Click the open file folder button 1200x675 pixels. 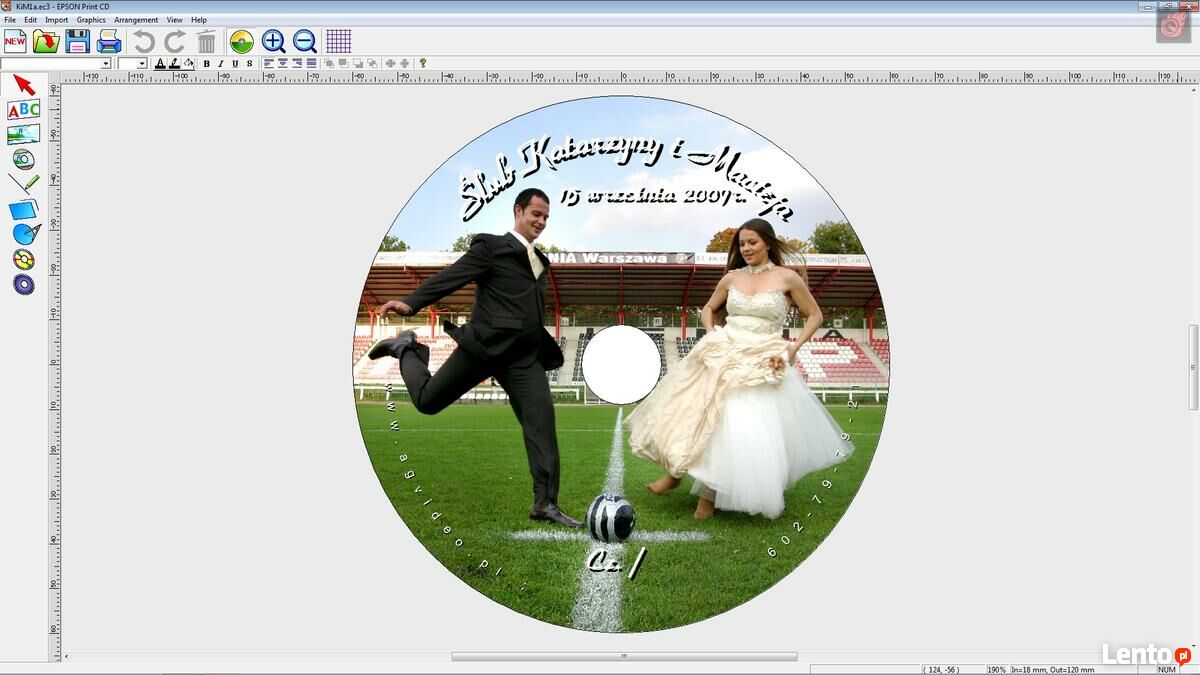pos(46,41)
